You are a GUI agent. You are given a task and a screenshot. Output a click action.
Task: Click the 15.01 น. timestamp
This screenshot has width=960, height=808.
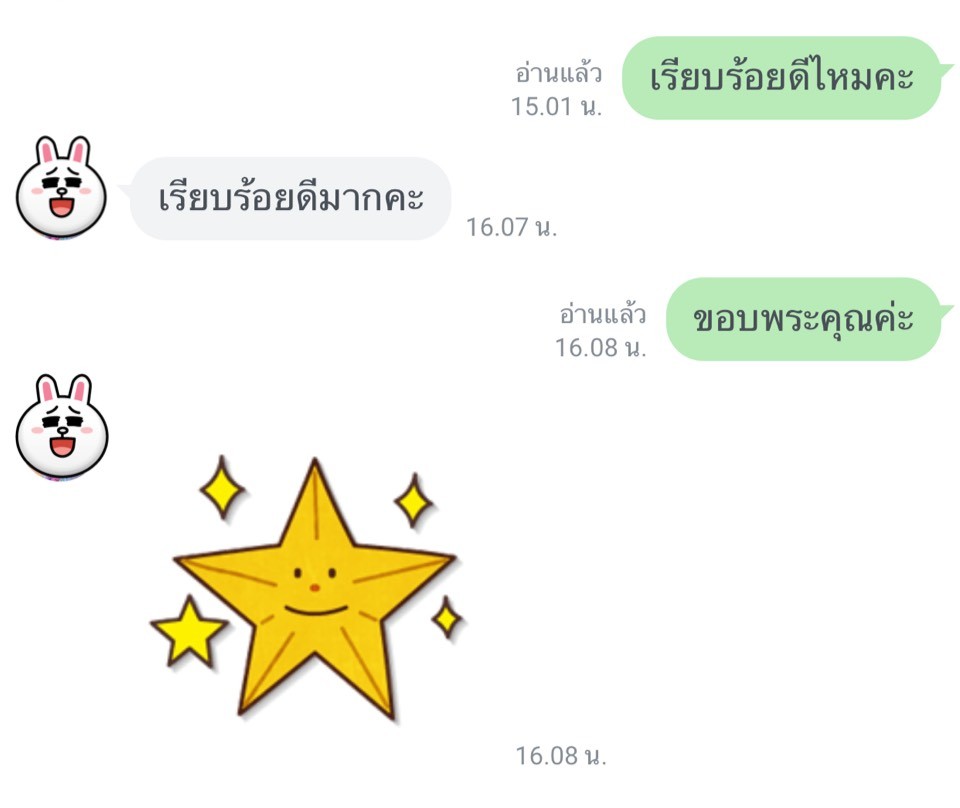pyautogui.click(x=557, y=107)
